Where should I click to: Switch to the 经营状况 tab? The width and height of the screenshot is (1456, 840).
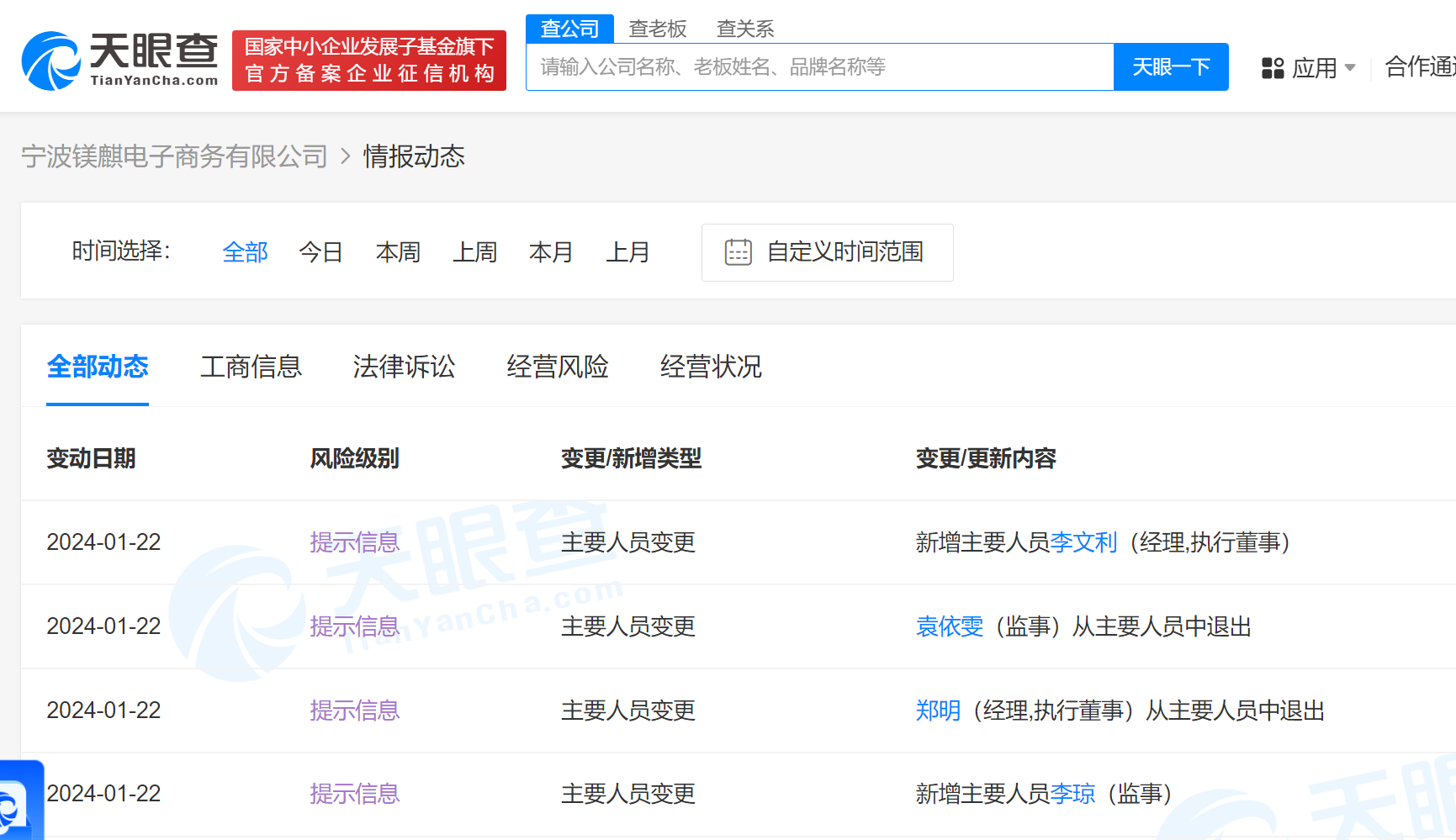(x=711, y=367)
